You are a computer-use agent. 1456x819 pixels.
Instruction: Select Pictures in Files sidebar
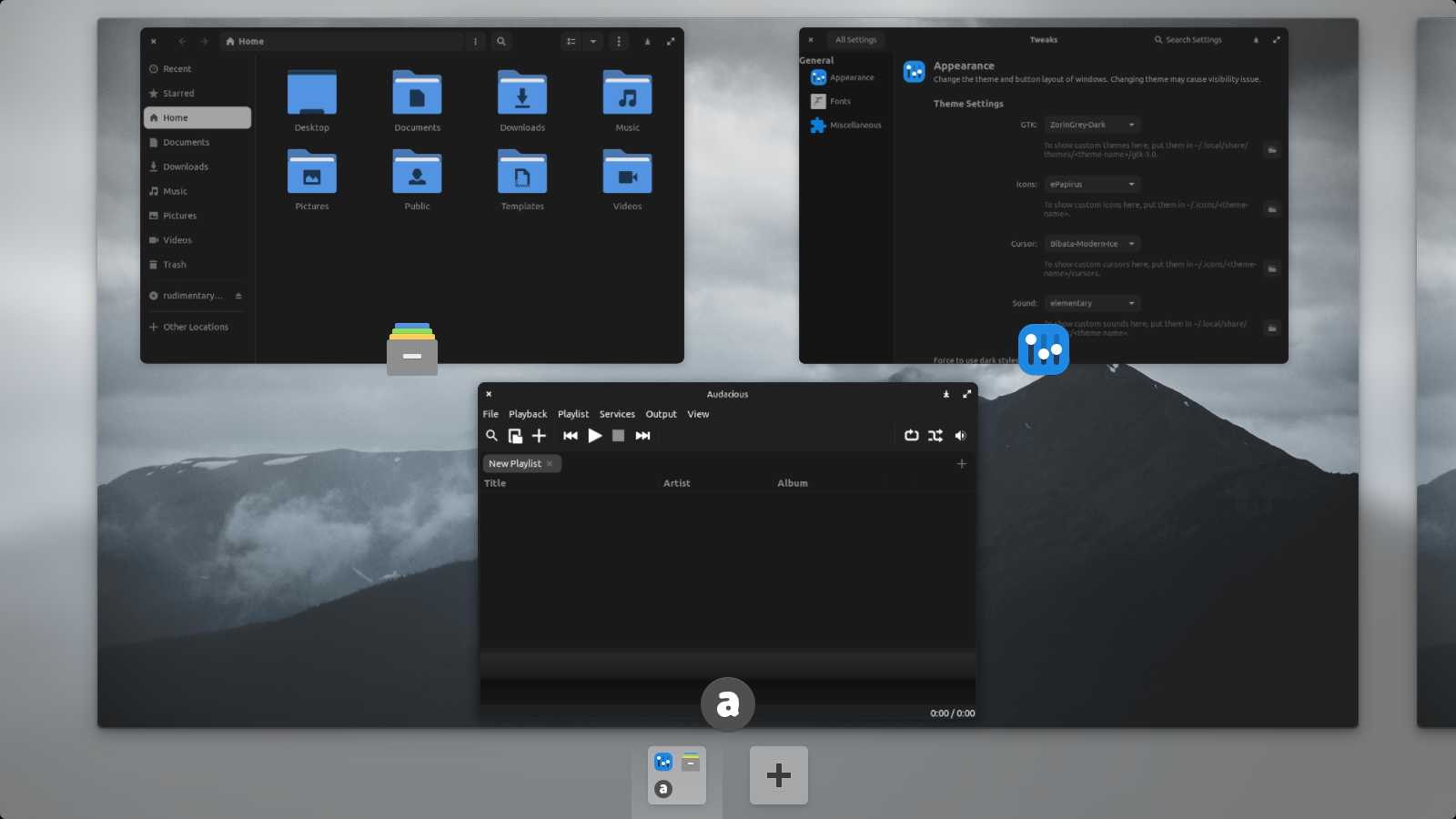197,217
